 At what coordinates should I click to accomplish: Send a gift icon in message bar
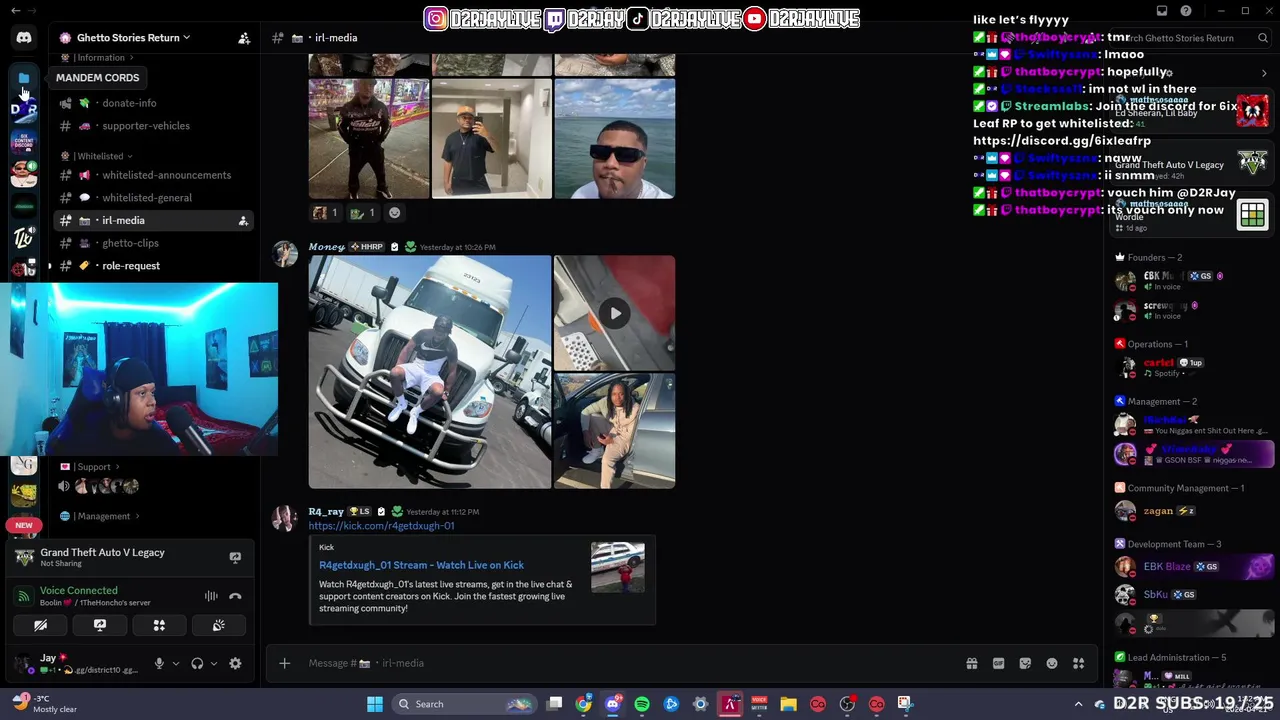tap(971, 663)
